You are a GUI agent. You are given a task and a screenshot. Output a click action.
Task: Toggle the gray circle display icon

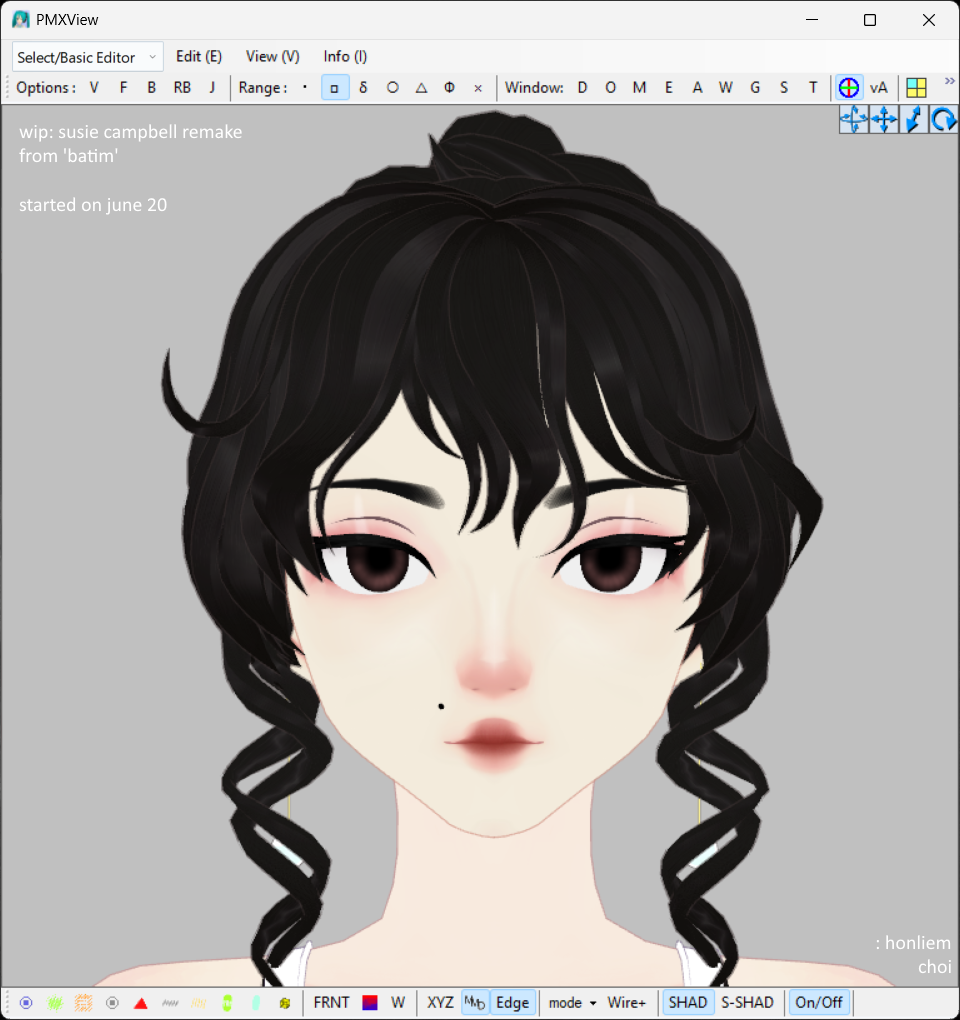(113, 1003)
